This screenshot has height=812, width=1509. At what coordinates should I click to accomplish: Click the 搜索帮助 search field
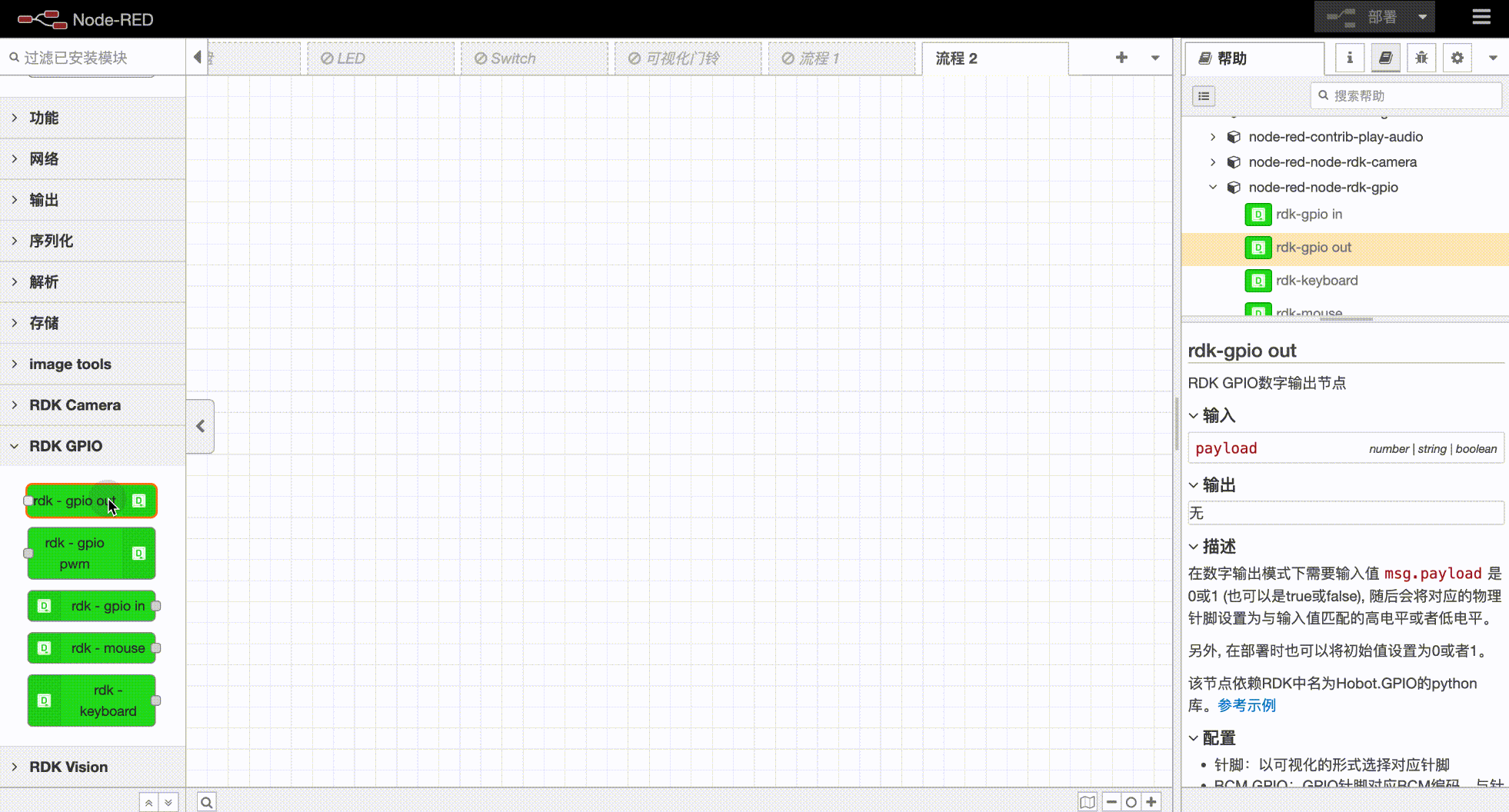(1406, 95)
